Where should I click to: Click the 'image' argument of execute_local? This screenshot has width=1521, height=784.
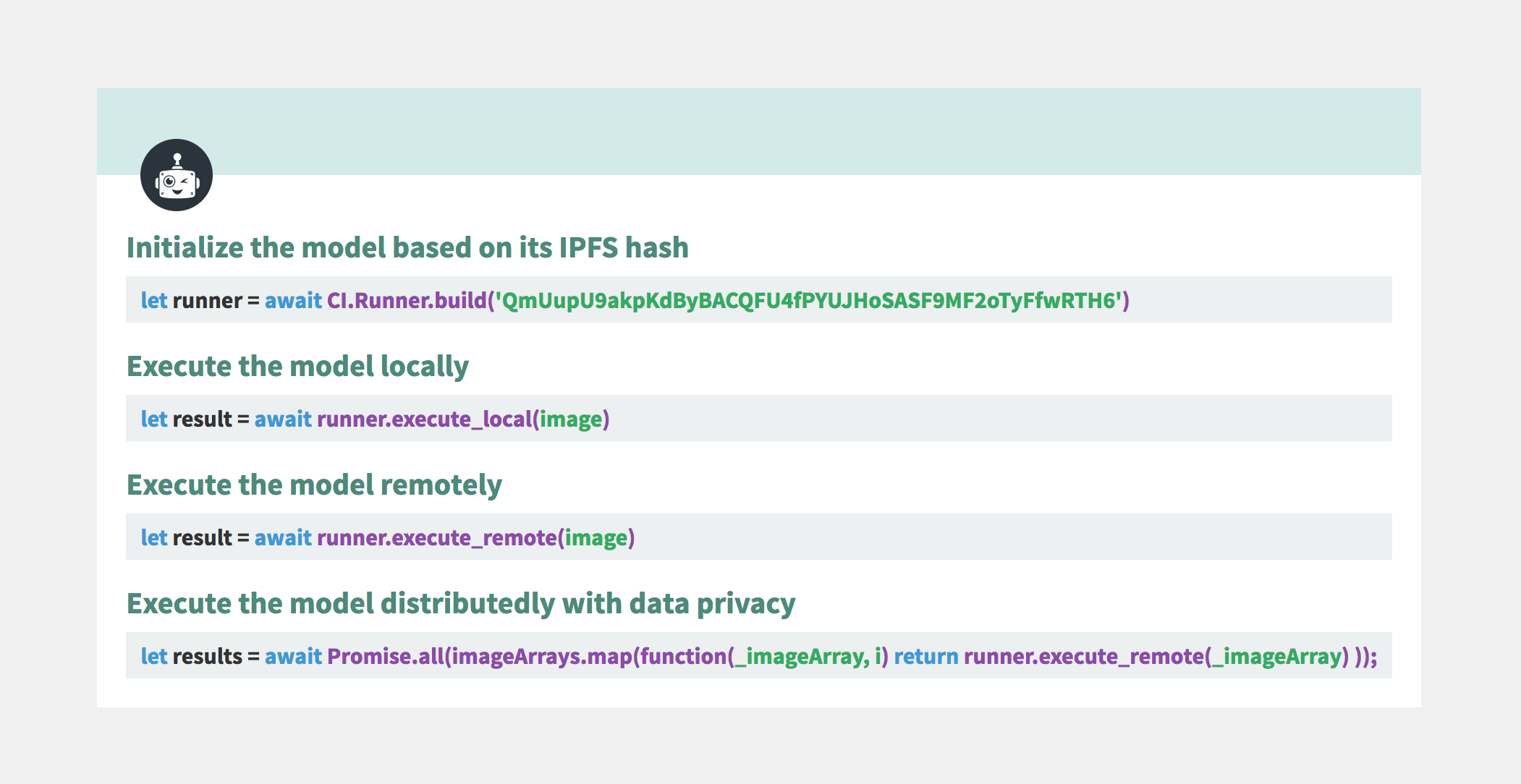[x=571, y=419]
